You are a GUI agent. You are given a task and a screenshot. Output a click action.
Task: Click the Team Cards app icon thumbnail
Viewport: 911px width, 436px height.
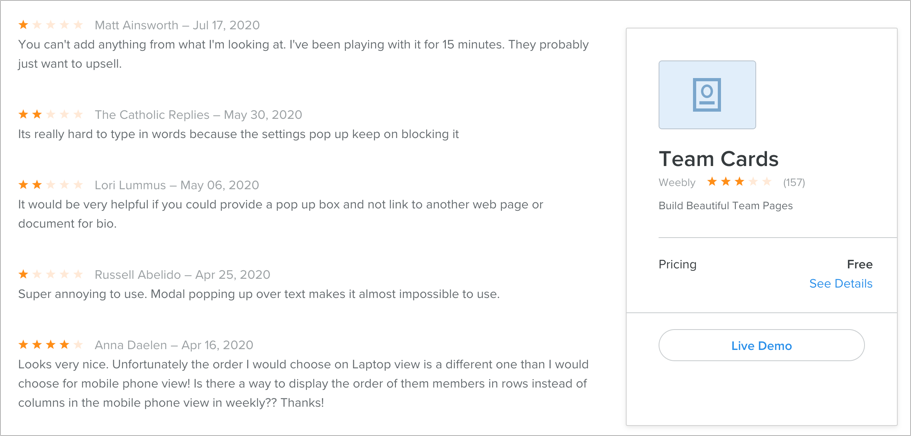(x=707, y=95)
